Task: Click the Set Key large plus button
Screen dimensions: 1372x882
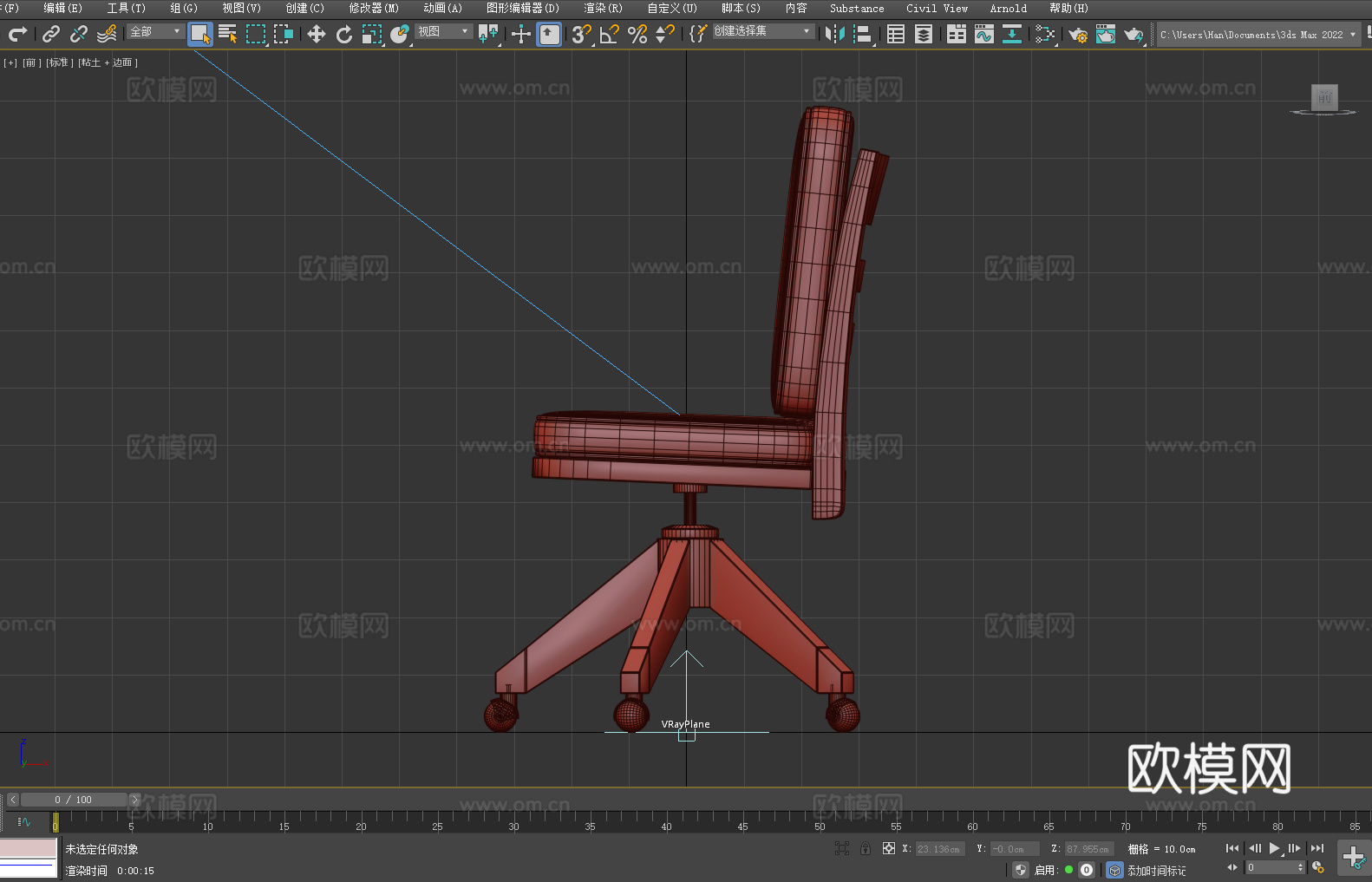Action: (1353, 858)
